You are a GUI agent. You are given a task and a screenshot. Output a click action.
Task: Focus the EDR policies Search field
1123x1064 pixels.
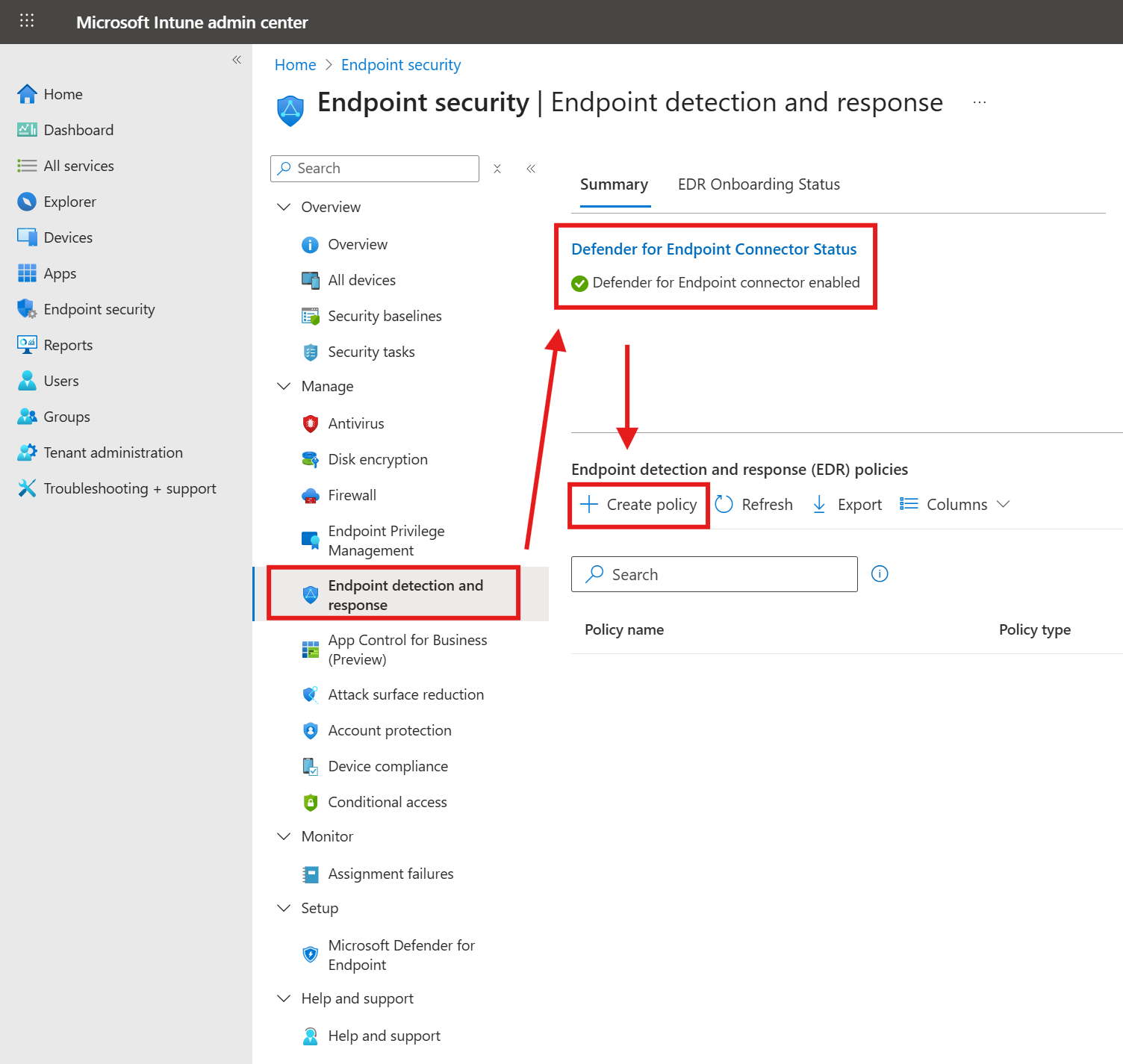(x=715, y=574)
